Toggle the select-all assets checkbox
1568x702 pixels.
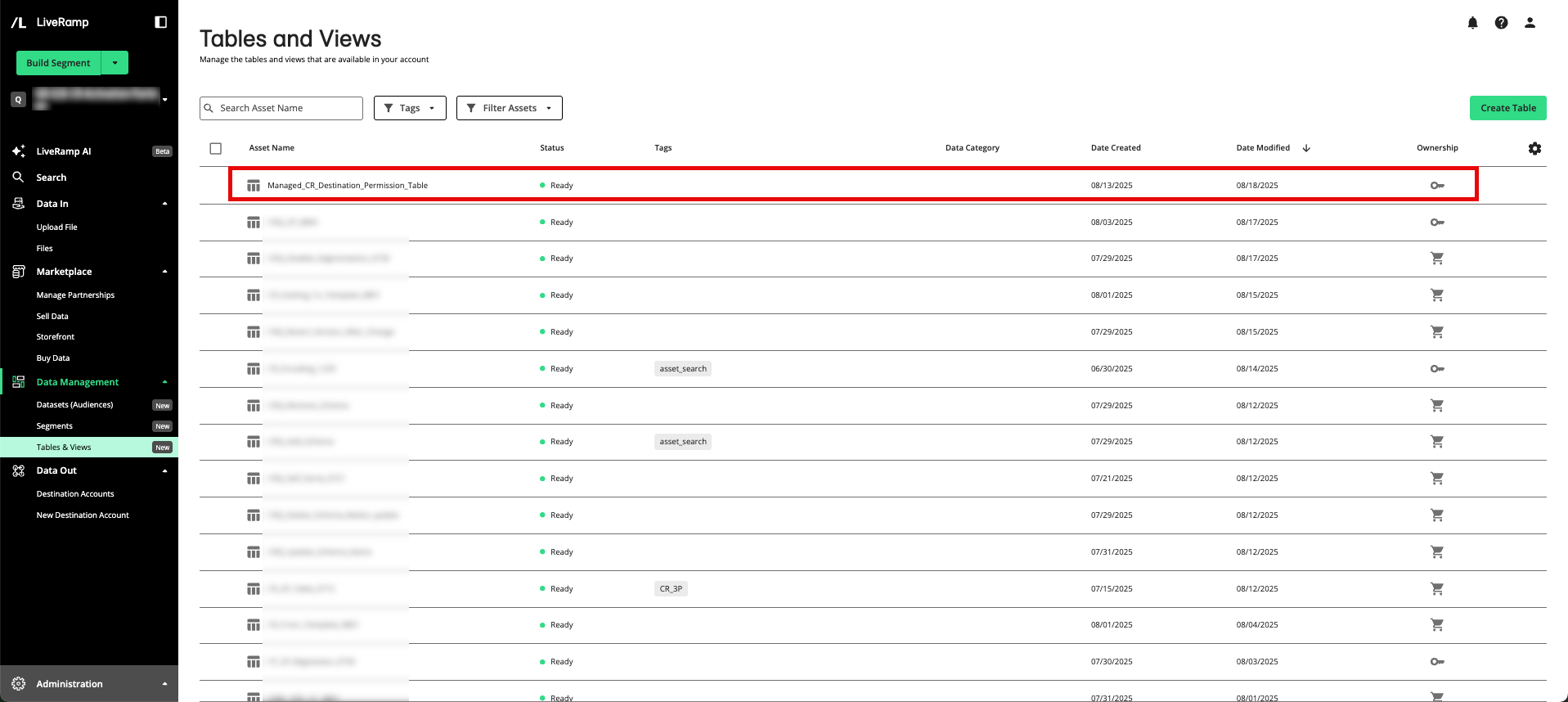(216, 148)
